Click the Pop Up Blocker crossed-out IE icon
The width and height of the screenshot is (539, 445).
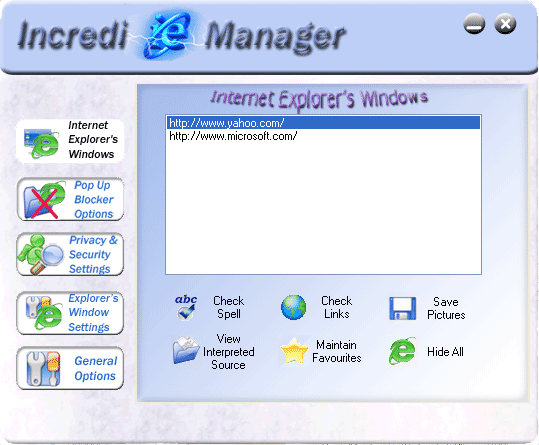coord(44,200)
